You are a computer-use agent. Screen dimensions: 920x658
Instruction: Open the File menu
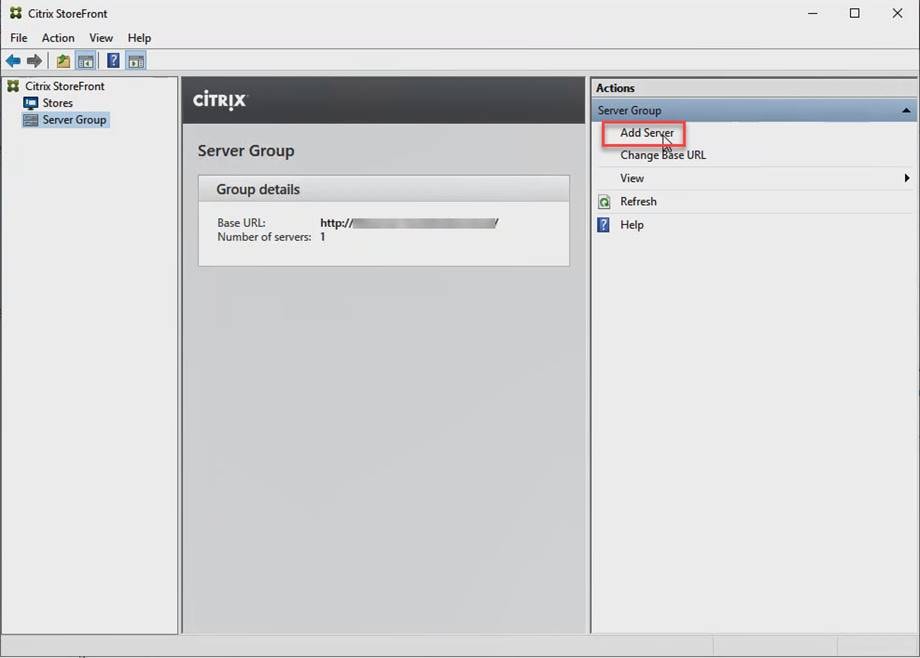tap(19, 38)
